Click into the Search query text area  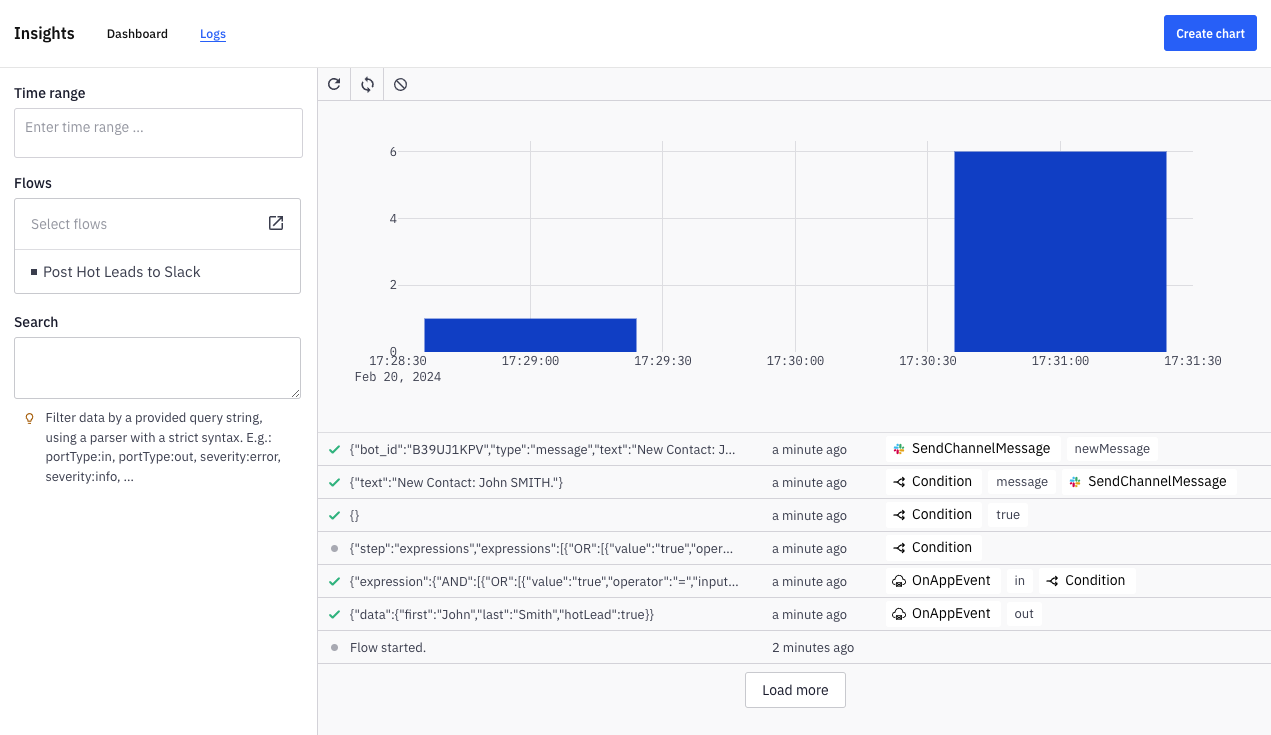point(157,368)
